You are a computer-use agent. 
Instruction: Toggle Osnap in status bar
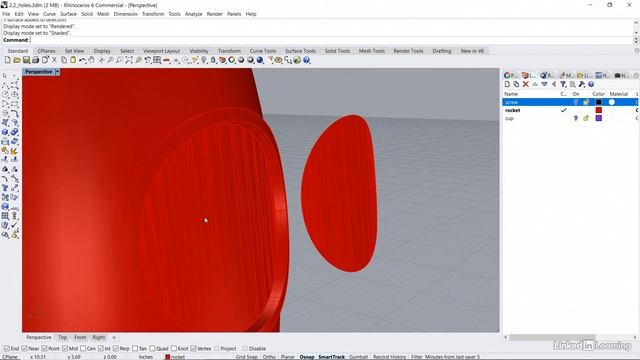(307, 357)
